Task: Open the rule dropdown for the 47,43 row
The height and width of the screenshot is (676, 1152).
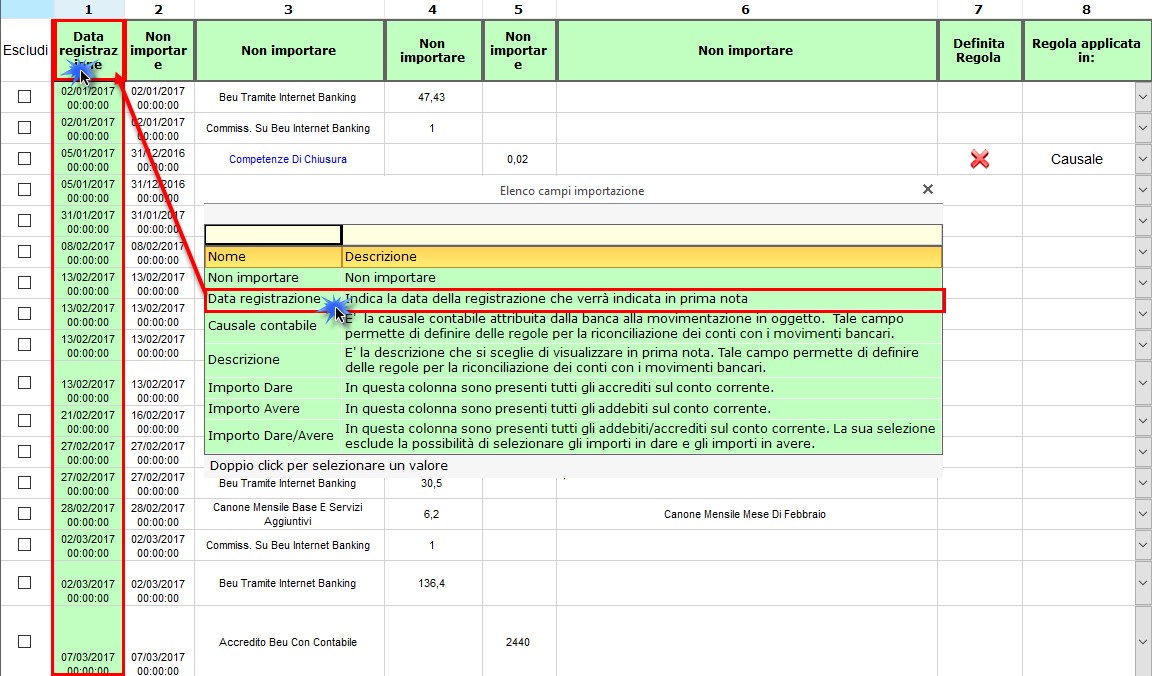Action: (x=1143, y=97)
